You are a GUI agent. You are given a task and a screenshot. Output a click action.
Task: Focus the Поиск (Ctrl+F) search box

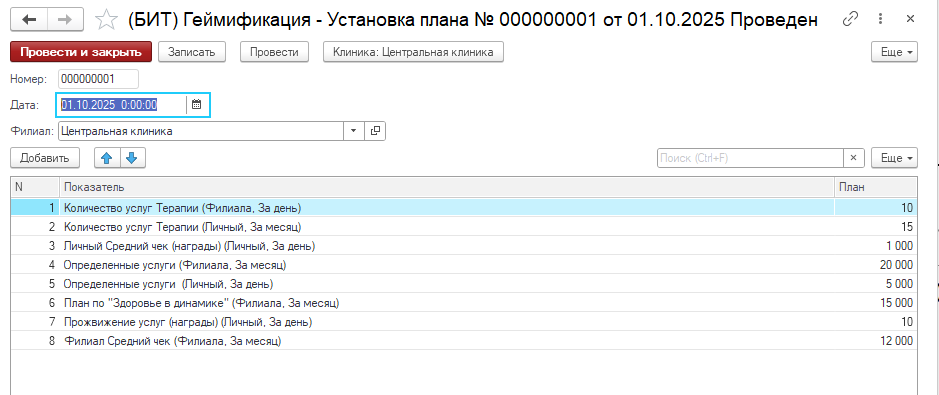coord(750,158)
